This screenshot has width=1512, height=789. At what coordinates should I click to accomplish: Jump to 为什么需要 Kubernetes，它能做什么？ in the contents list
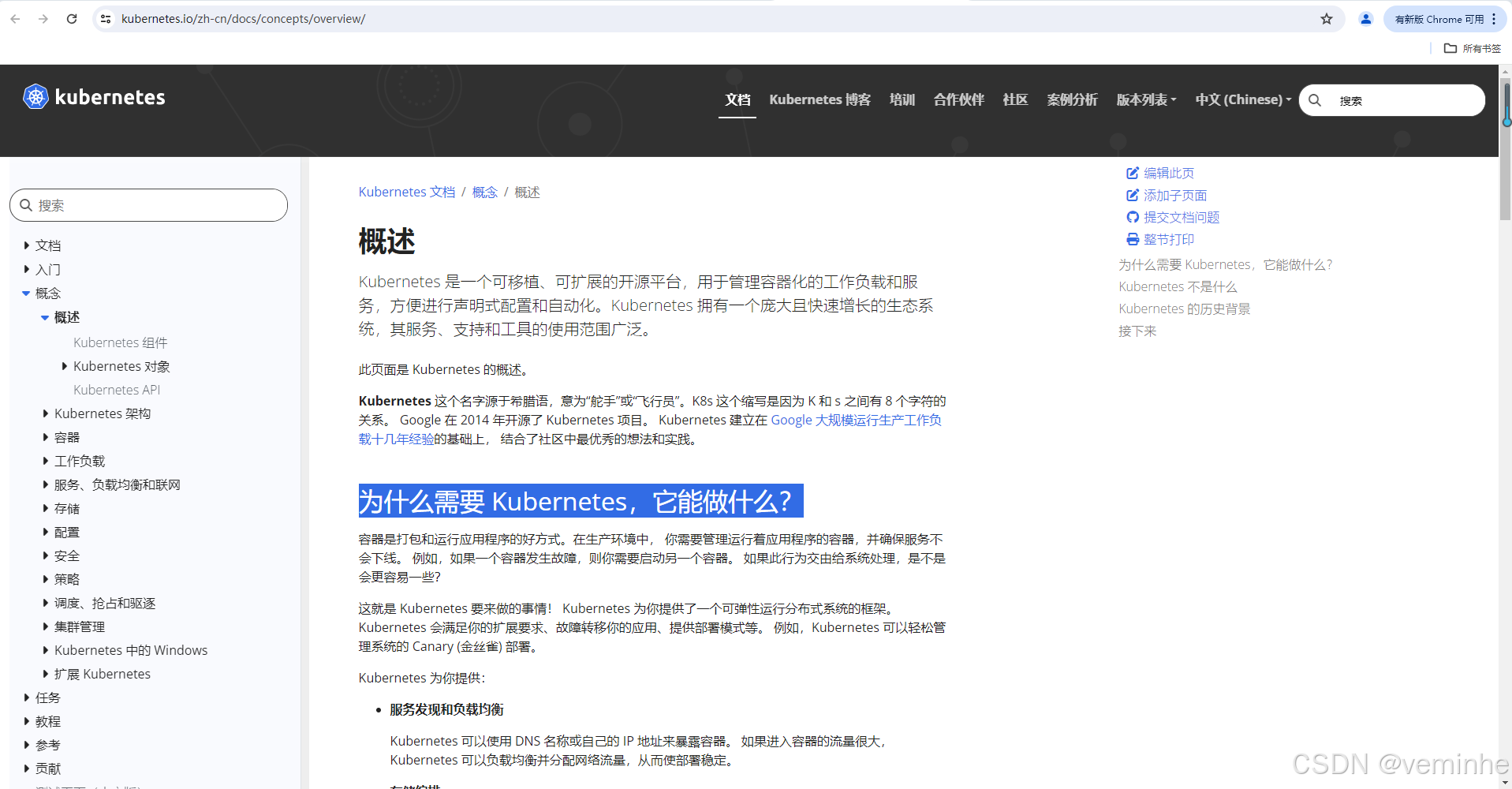click(x=1226, y=264)
